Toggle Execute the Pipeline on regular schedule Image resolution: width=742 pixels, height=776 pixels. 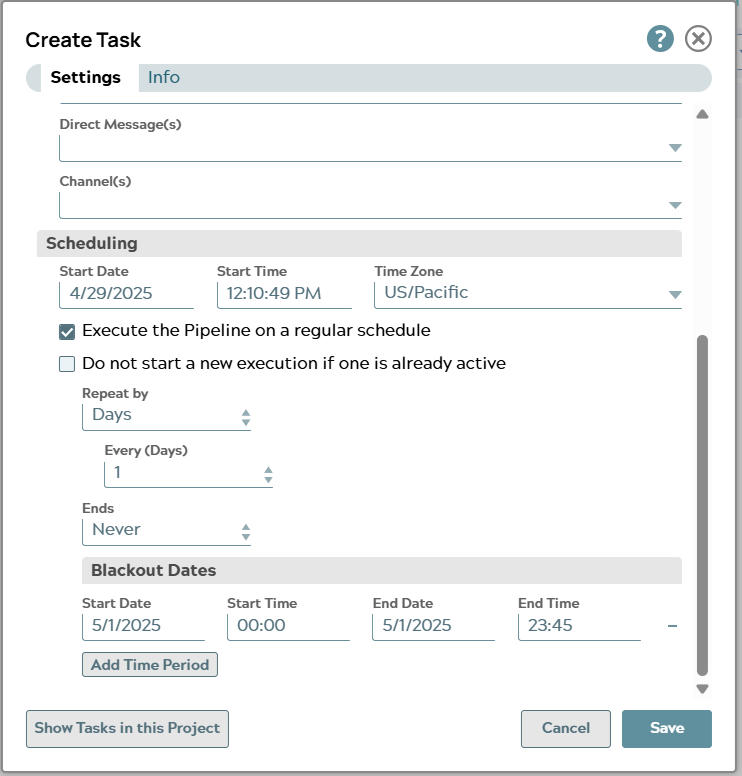point(67,331)
